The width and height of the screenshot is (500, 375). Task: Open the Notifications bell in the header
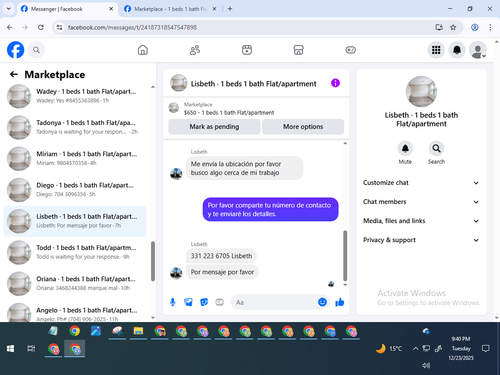point(457,50)
